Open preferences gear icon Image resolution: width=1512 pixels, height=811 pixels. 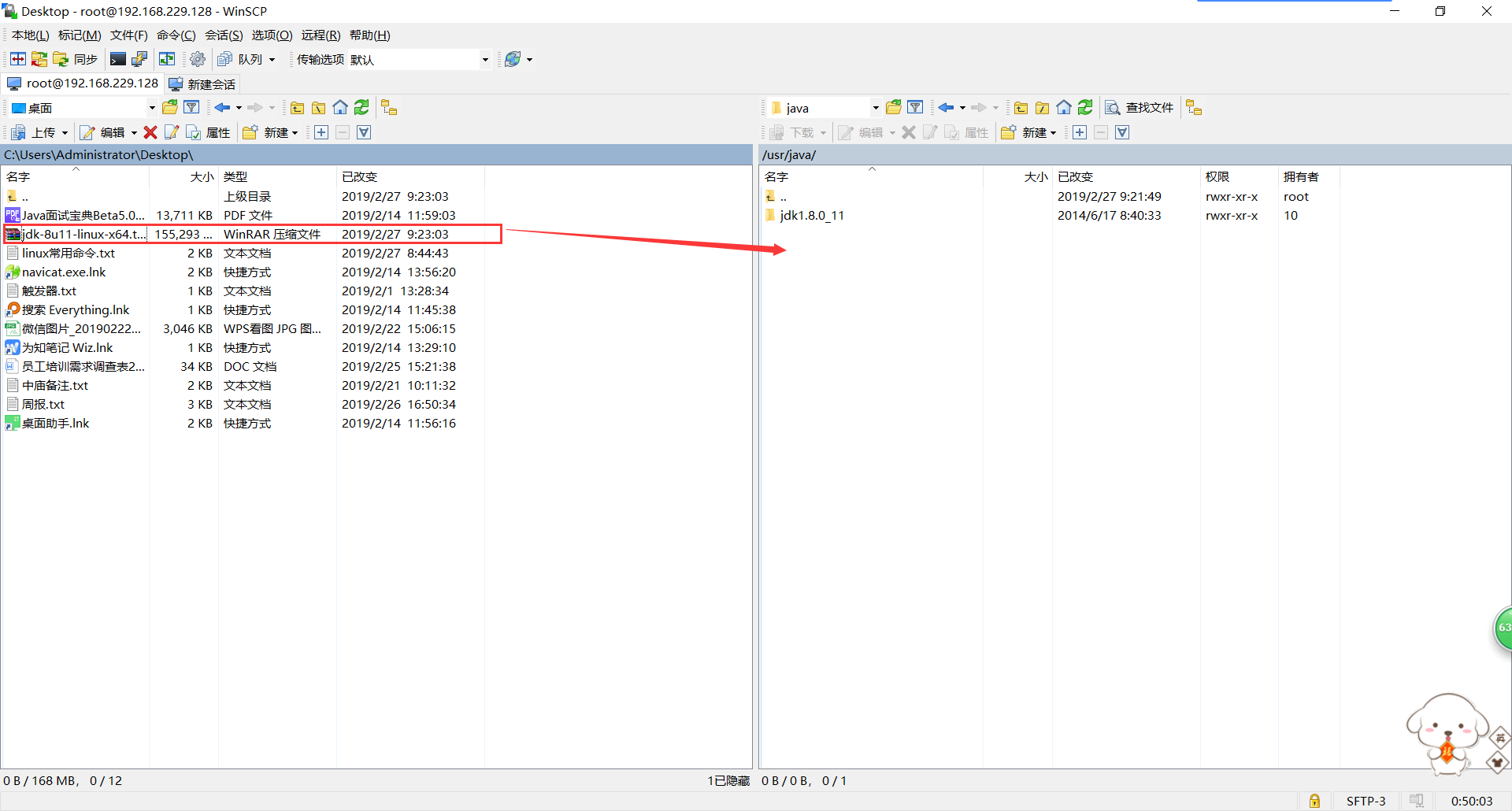coord(198,59)
